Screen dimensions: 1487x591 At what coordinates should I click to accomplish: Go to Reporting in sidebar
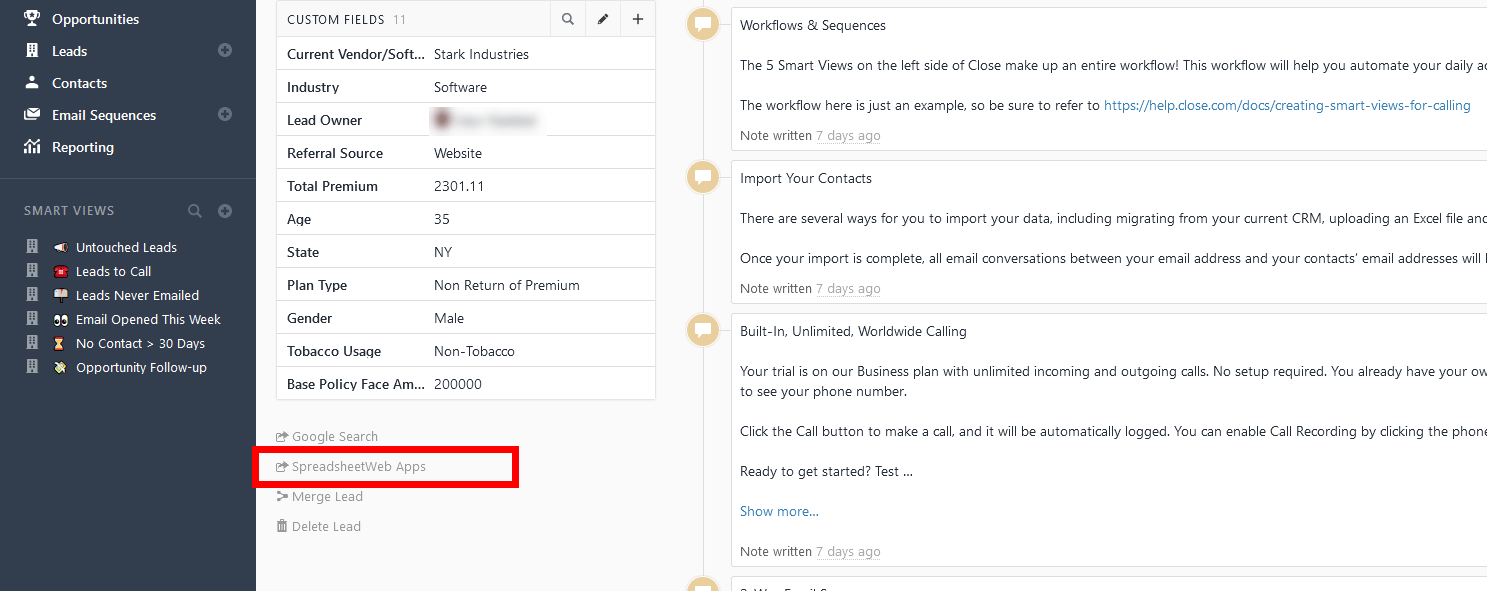click(83, 147)
